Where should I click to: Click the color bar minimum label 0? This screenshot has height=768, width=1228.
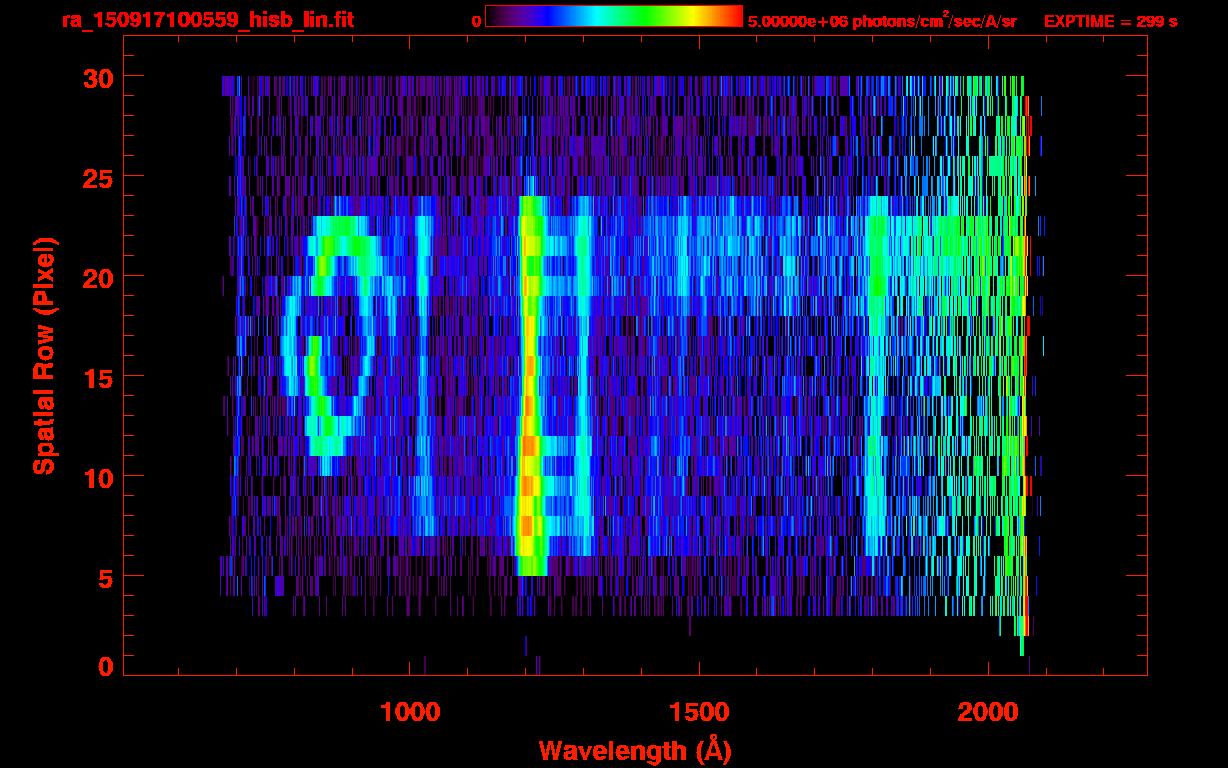pos(476,21)
